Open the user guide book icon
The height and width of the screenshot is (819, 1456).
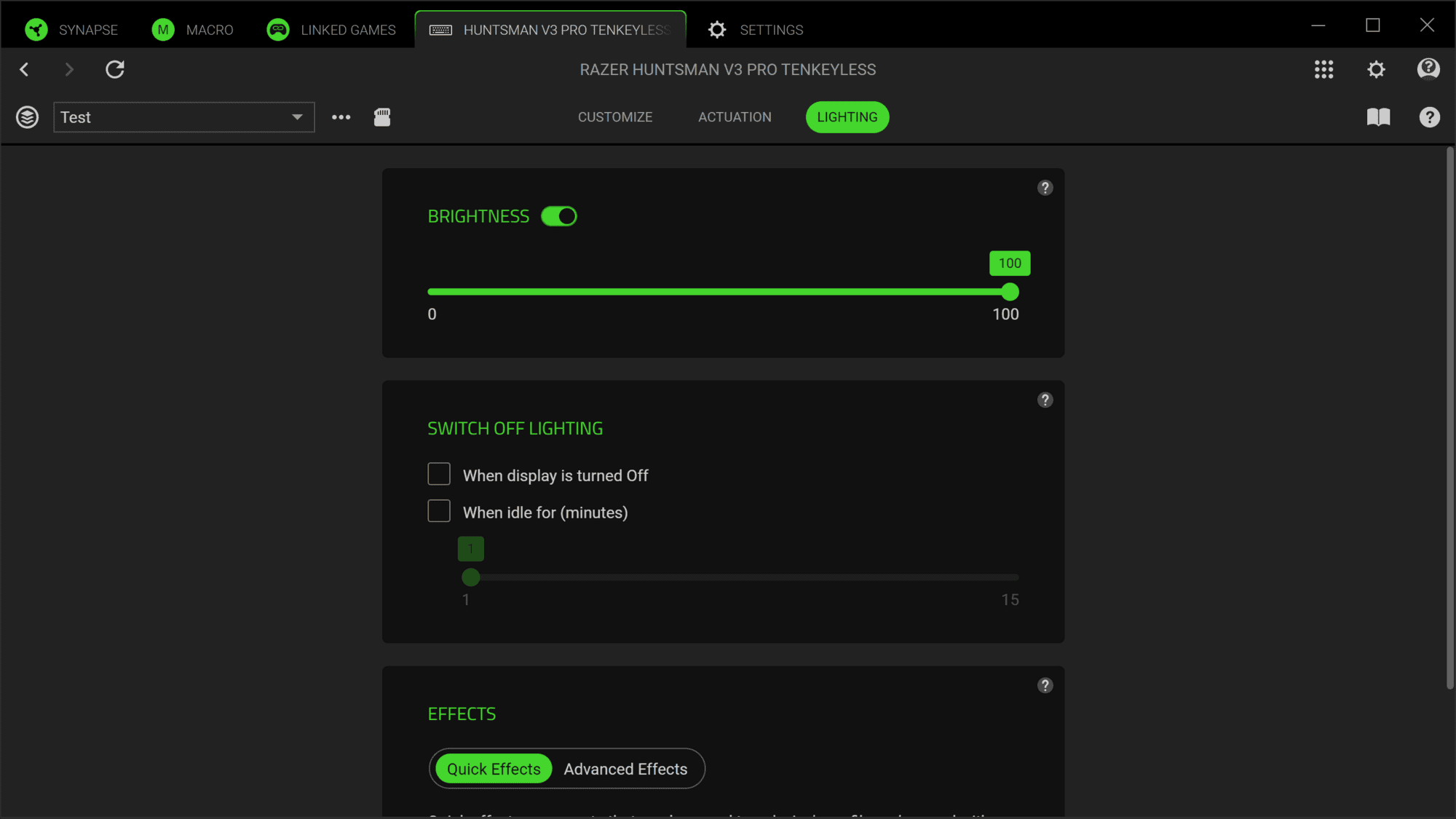click(1378, 117)
